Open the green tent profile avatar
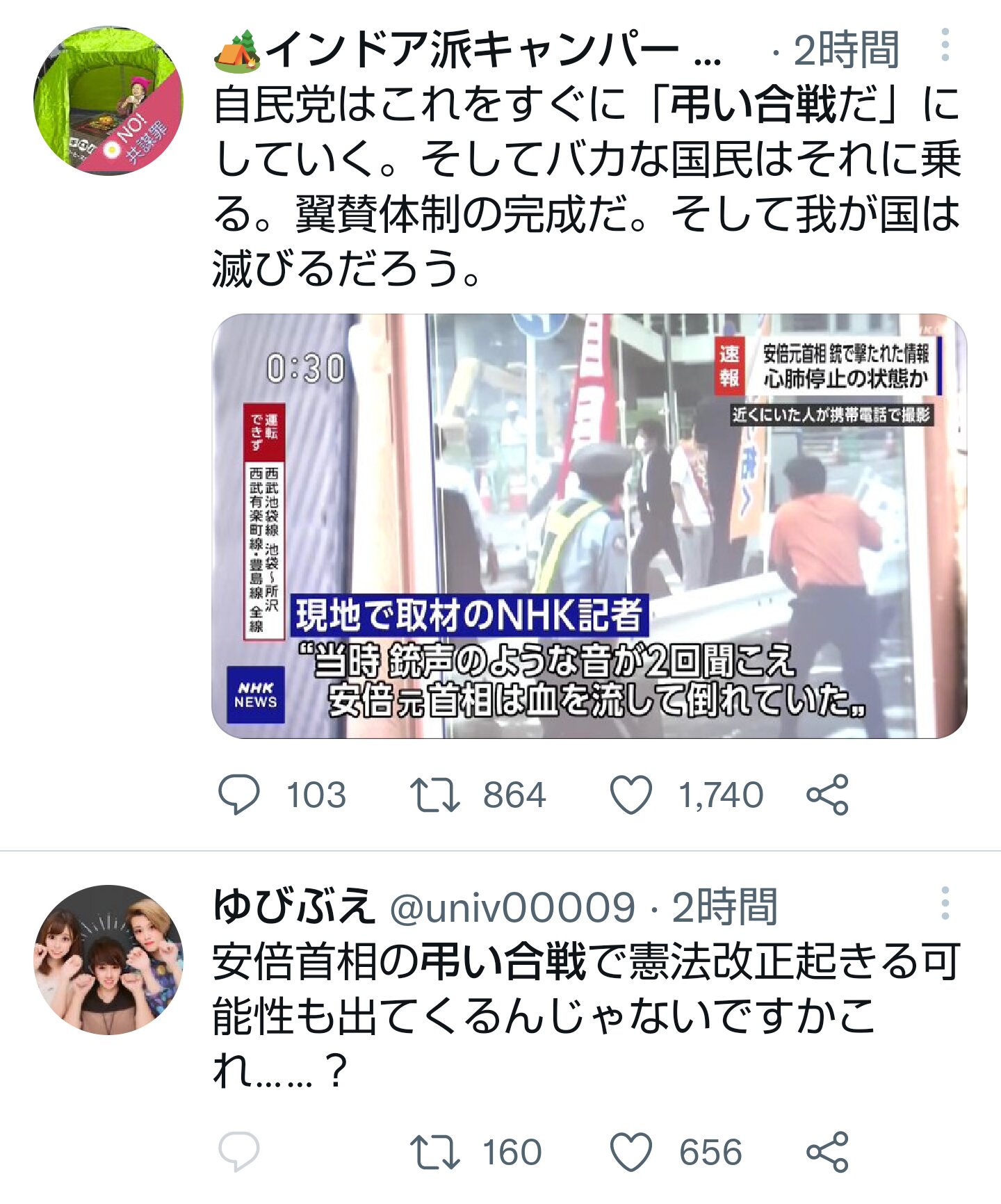The width and height of the screenshot is (1001, 1204). coord(108,101)
